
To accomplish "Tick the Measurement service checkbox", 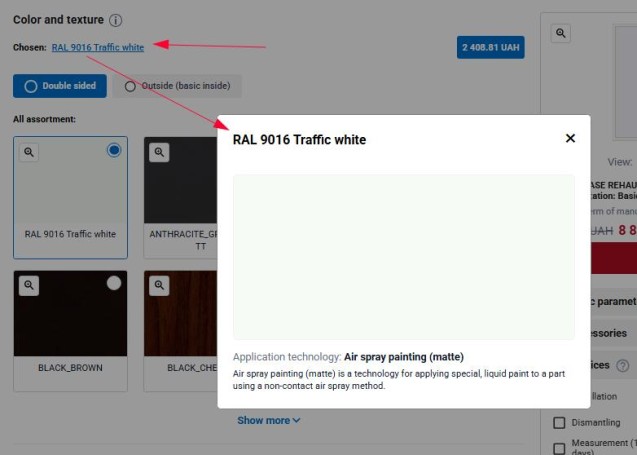I will 560,447.
